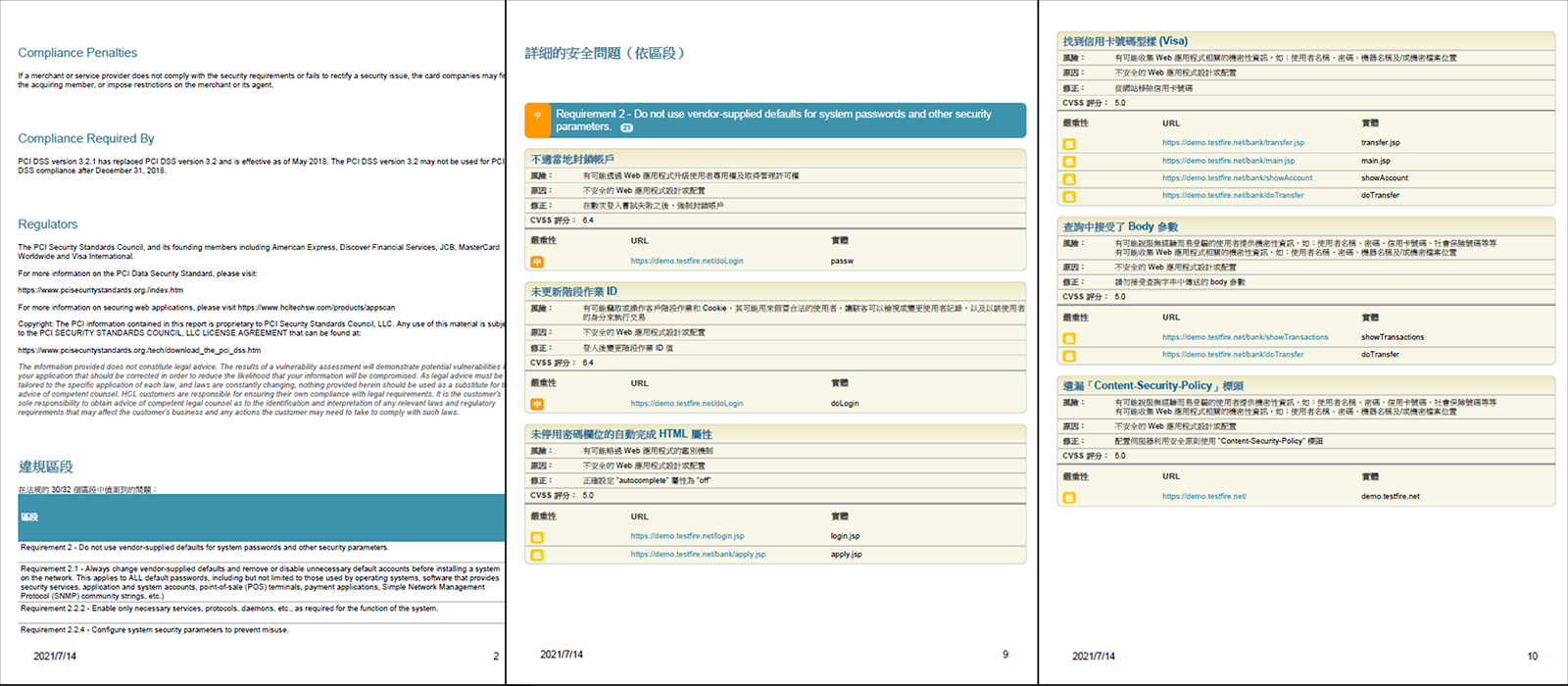Click page number 9 in the footer
The image size is (1568, 686).
click(x=1004, y=655)
